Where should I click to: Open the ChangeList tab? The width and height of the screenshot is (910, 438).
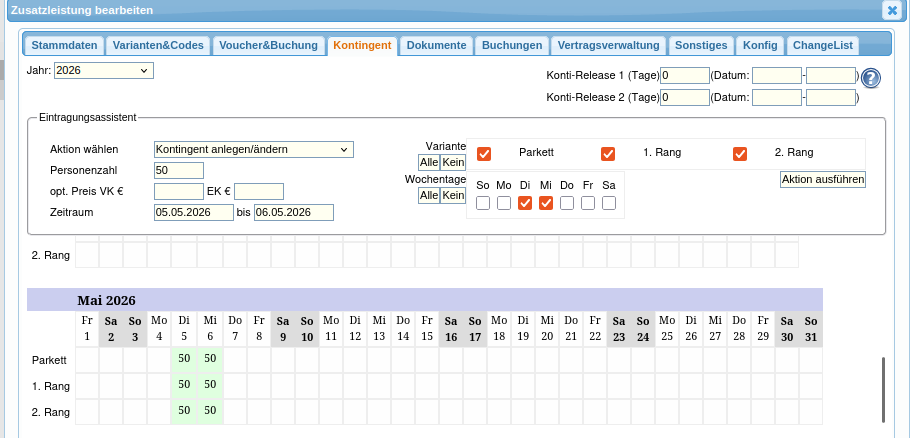[822, 46]
